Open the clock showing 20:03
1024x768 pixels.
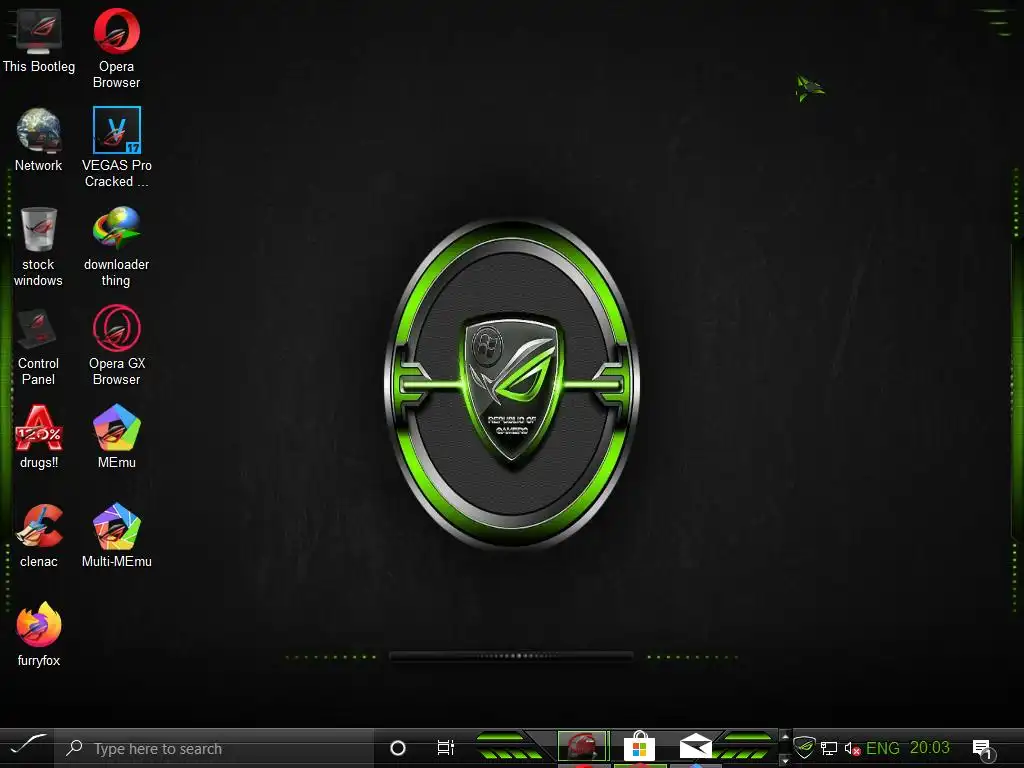(x=929, y=748)
